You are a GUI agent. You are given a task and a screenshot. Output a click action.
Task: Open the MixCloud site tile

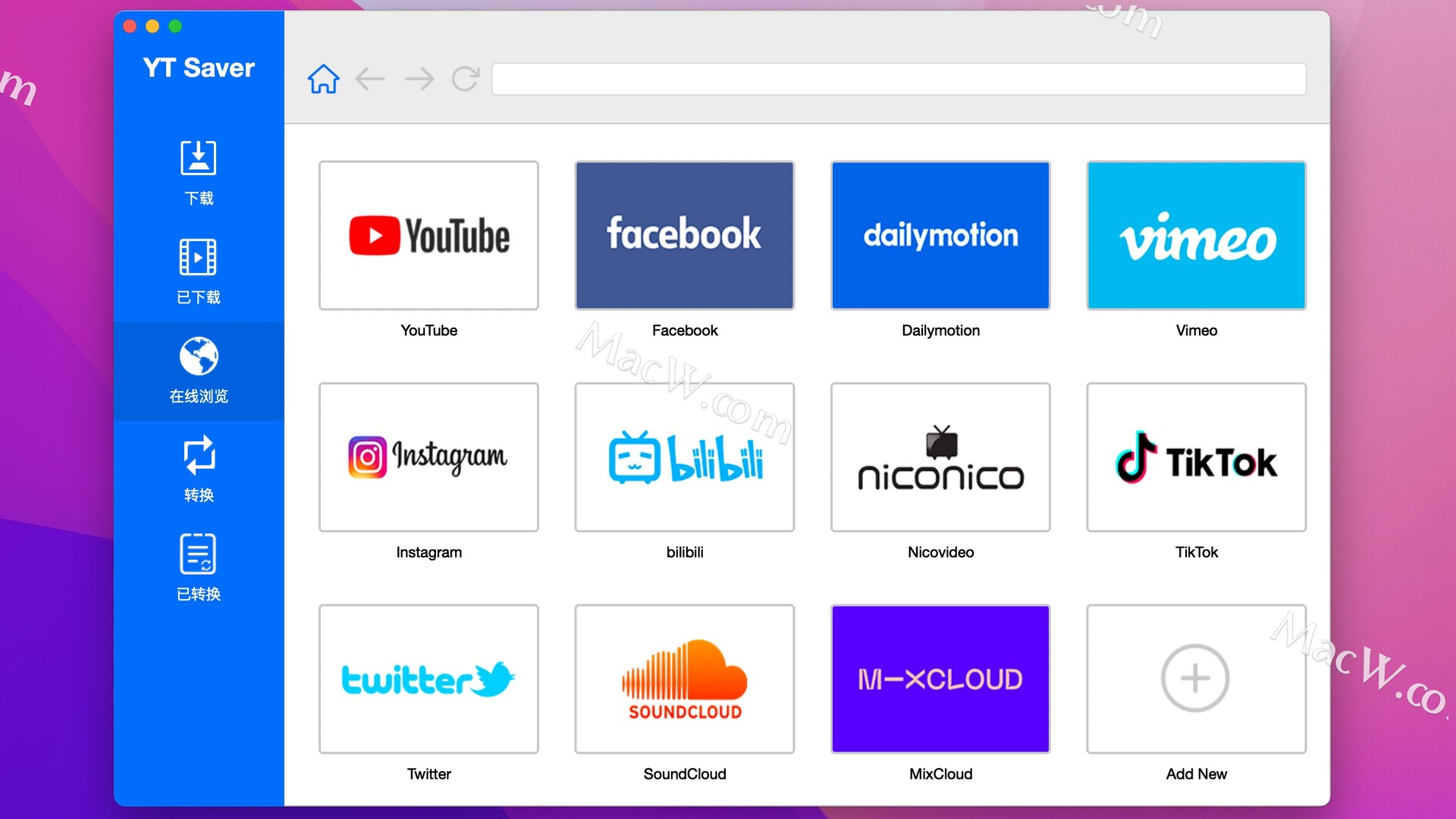pos(940,679)
